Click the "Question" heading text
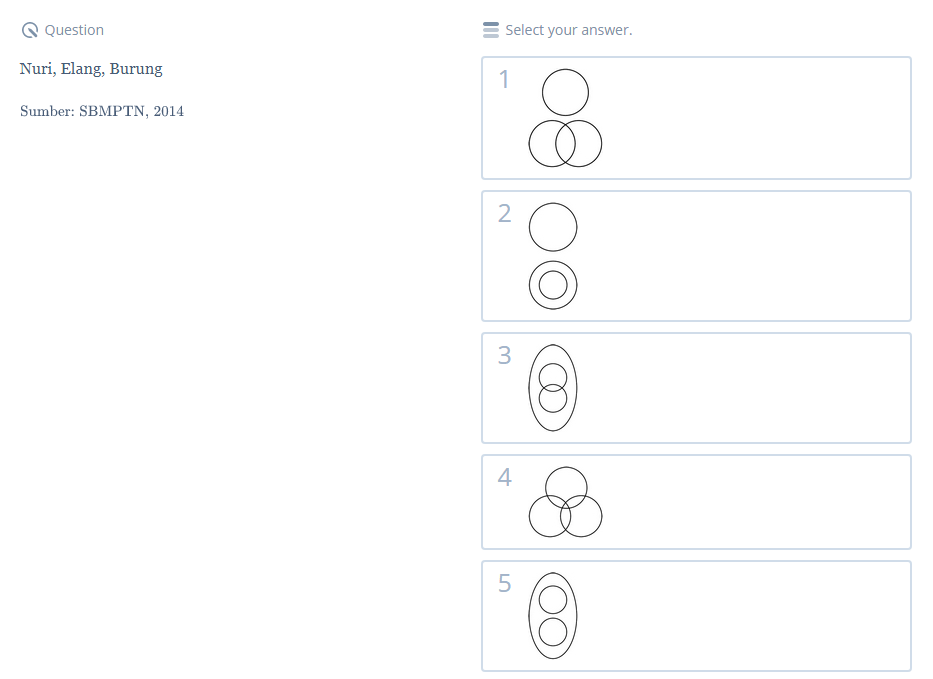This screenshot has width=933, height=679. click(x=74, y=30)
